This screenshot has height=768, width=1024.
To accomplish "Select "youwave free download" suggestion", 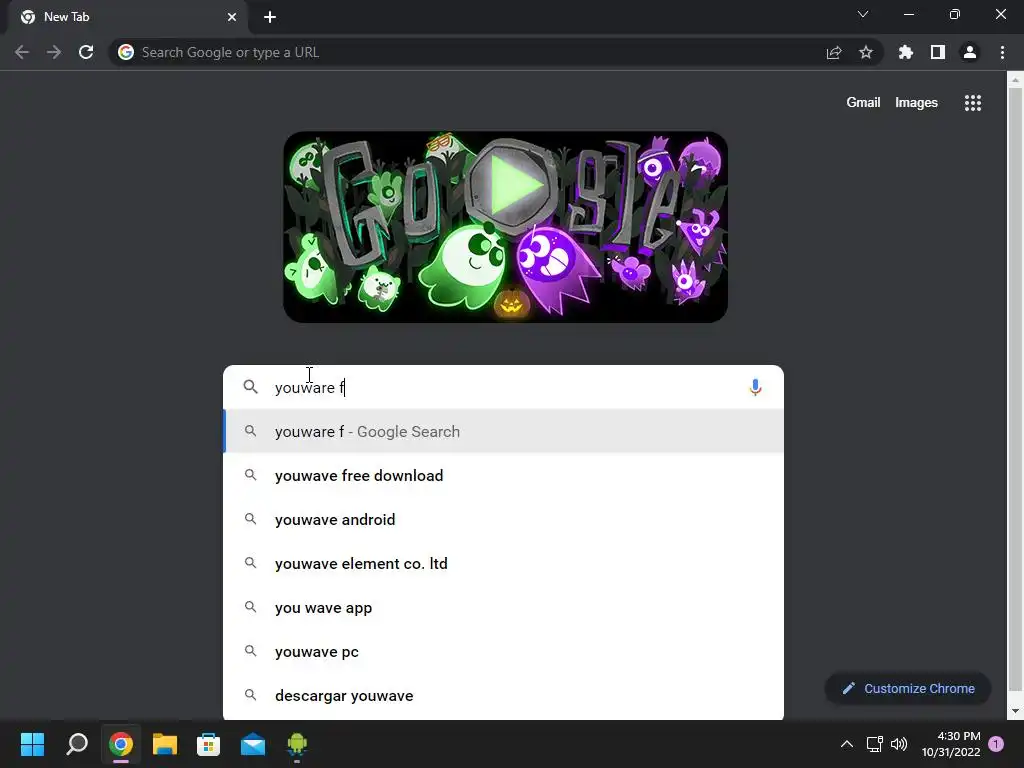I will [x=504, y=475].
